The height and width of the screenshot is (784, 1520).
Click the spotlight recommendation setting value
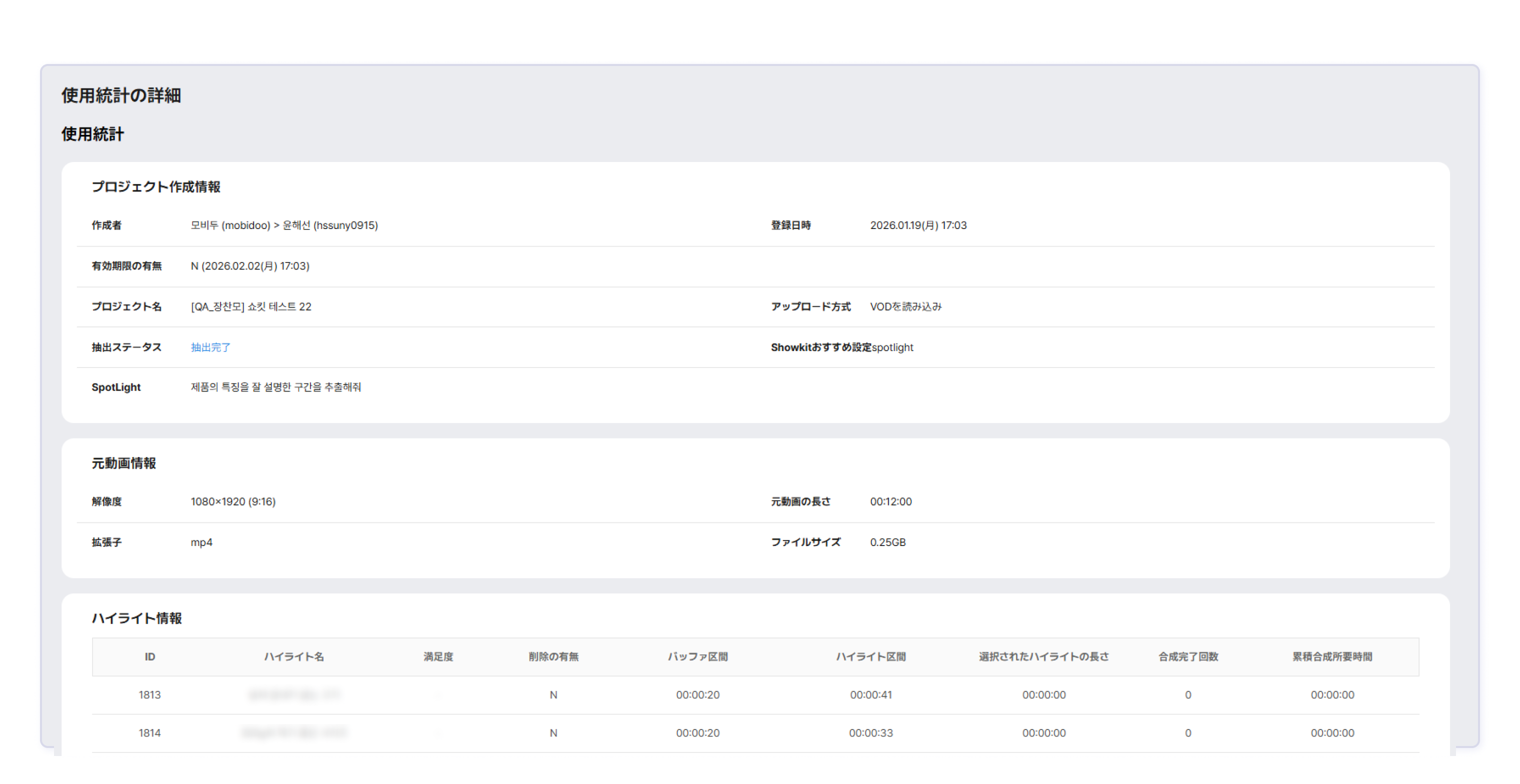(x=892, y=347)
